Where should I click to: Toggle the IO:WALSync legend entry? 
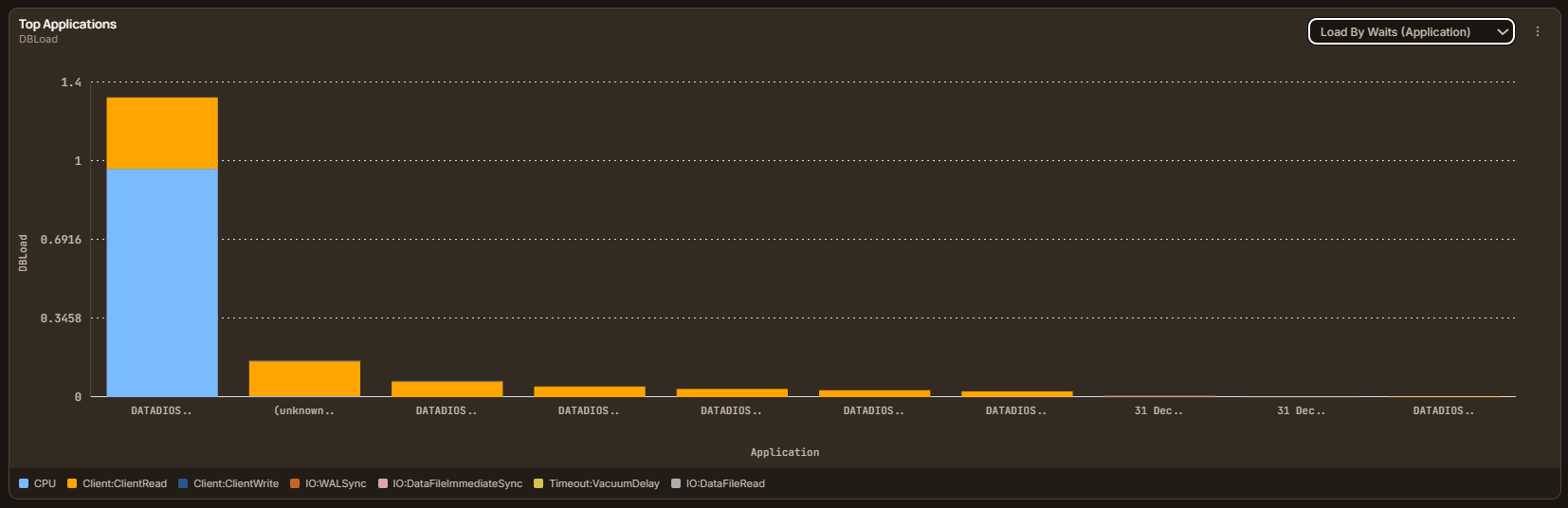tap(328, 483)
